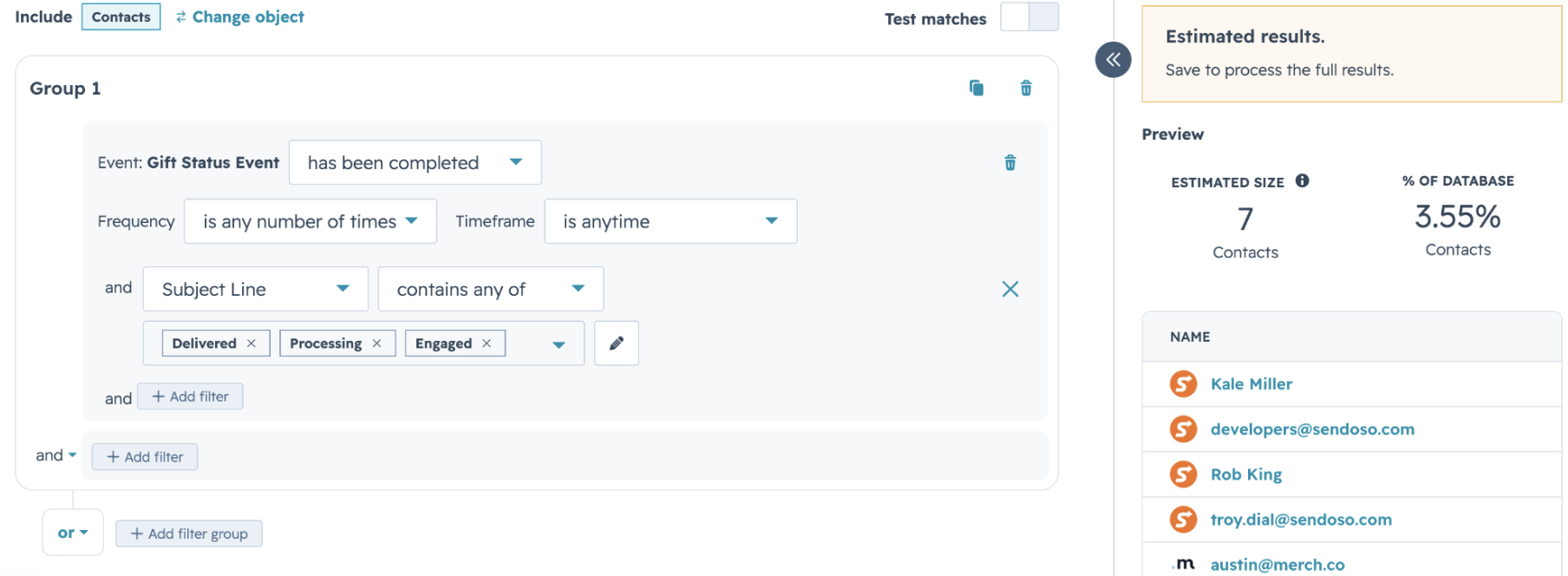This screenshot has width=1568, height=576.
Task: Open austin@merch.co contact
Action: pos(1277,564)
